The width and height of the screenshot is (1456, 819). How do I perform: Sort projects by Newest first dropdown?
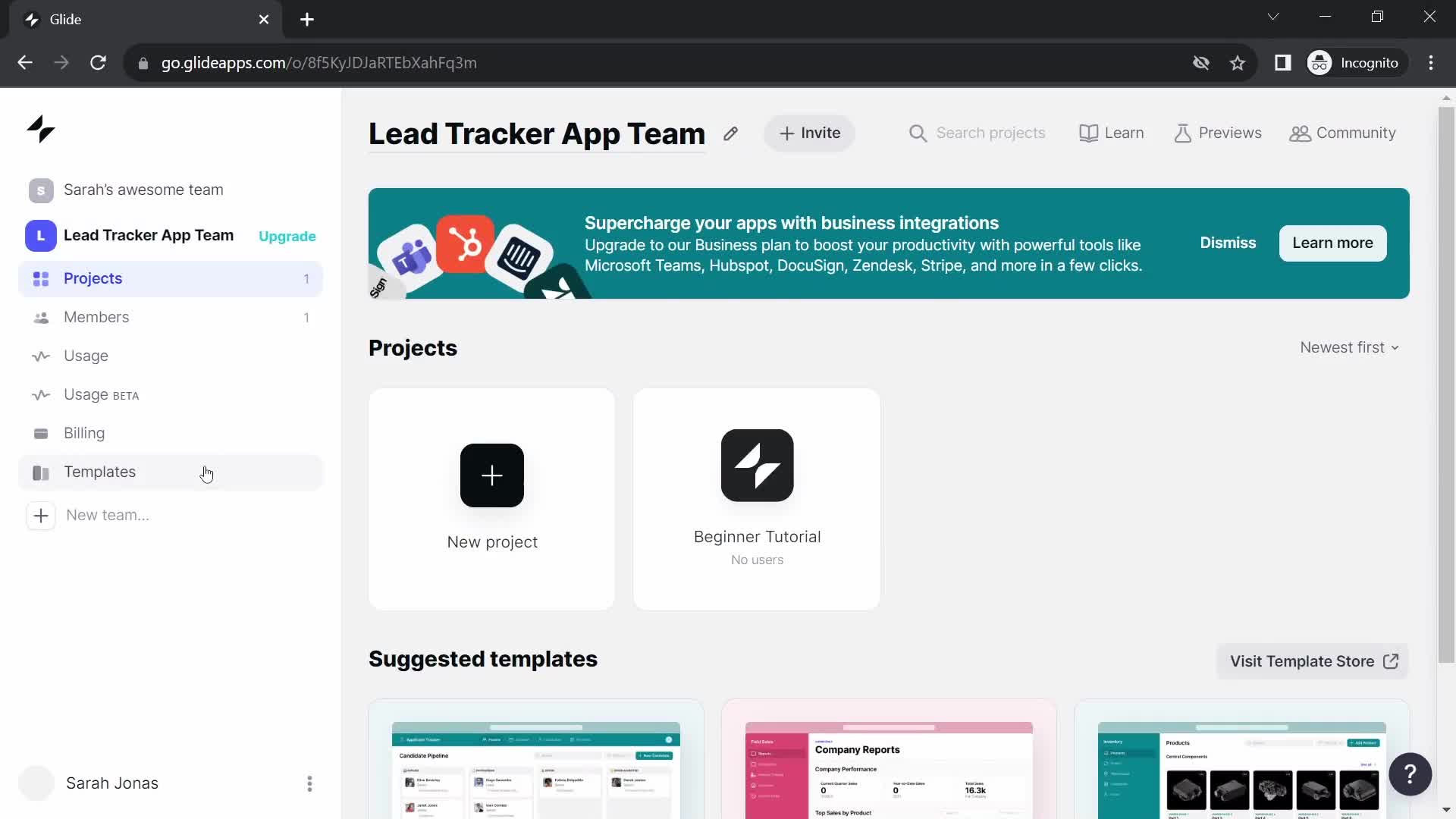pos(1348,347)
